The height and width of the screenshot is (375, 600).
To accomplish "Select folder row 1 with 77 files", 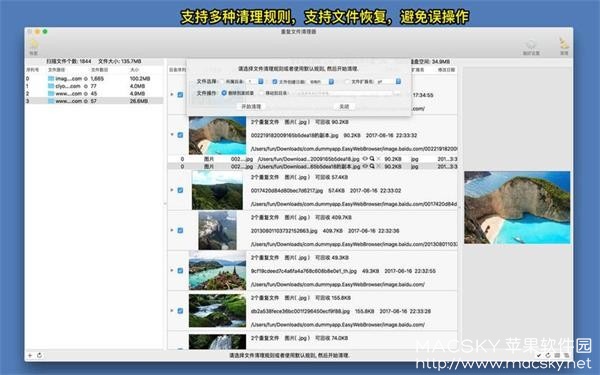I will click(x=95, y=86).
